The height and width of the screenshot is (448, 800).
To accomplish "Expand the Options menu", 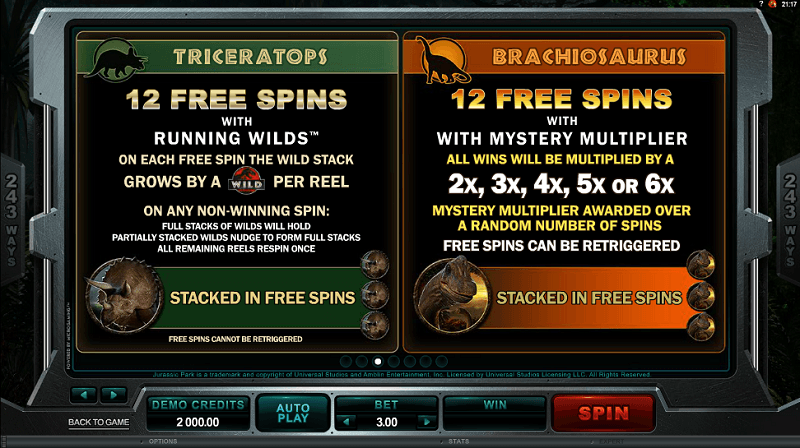I will pos(163,441).
